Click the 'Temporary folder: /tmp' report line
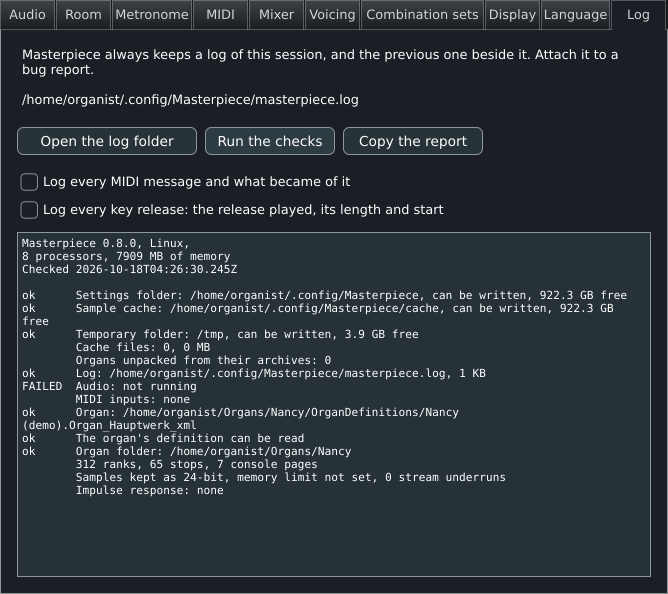668x594 pixels. tap(220, 334)
